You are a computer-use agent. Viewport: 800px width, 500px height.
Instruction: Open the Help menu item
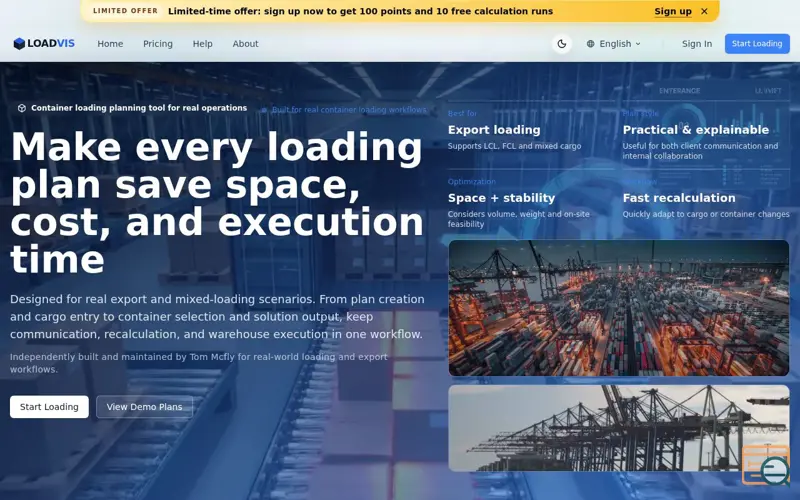[x=203, y=44]
